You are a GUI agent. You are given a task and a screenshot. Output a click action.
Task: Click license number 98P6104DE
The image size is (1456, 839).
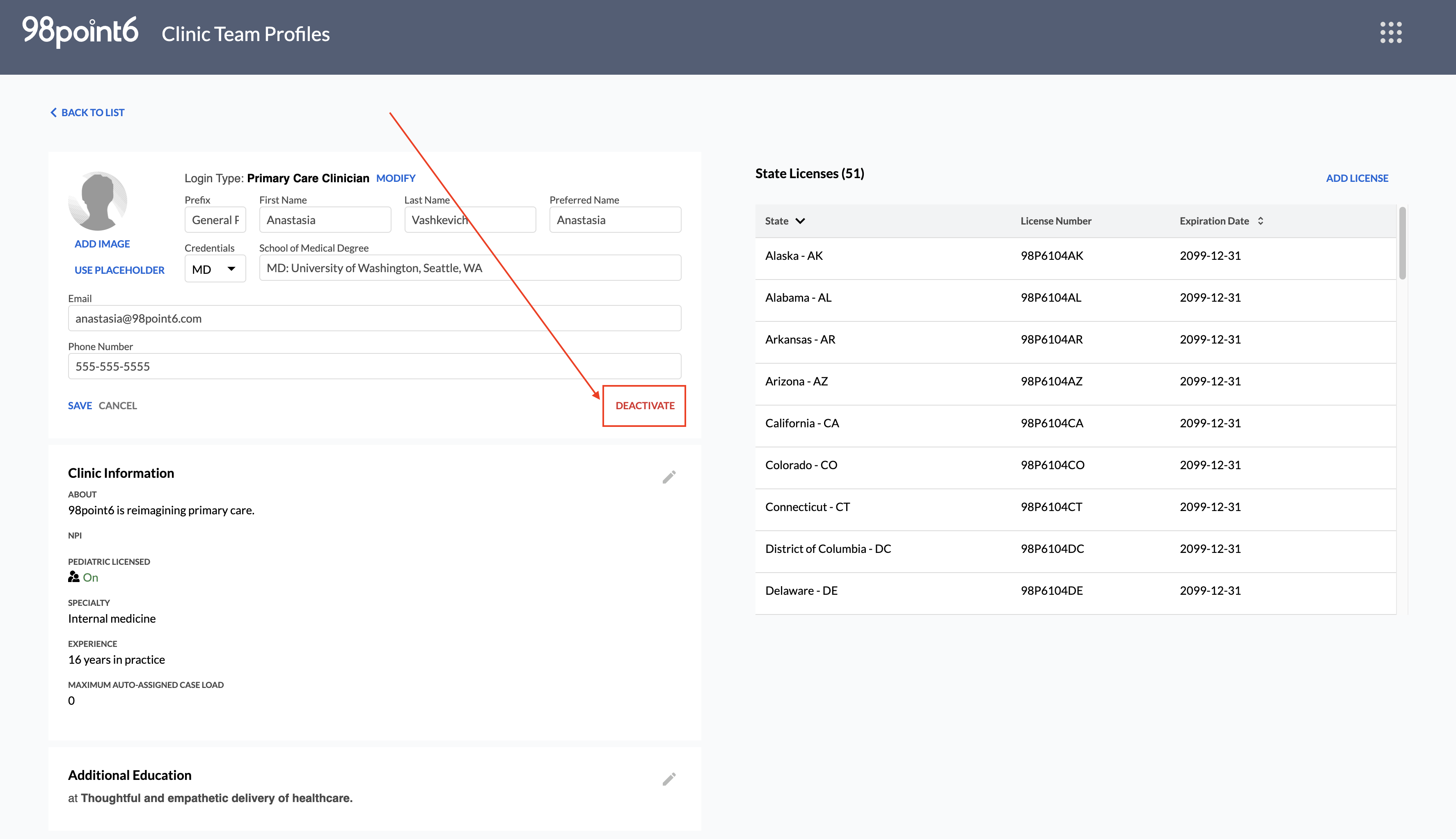[x=1052, y=591]
